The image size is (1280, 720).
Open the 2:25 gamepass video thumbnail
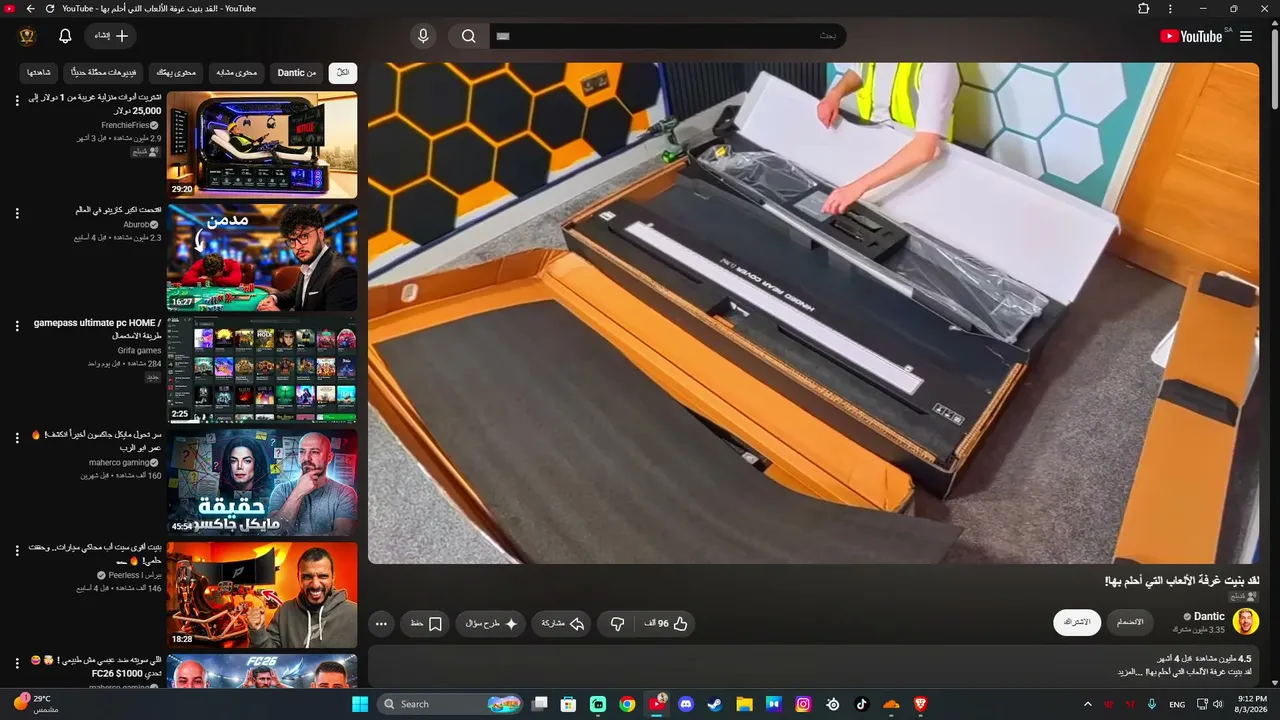(262, 370)
